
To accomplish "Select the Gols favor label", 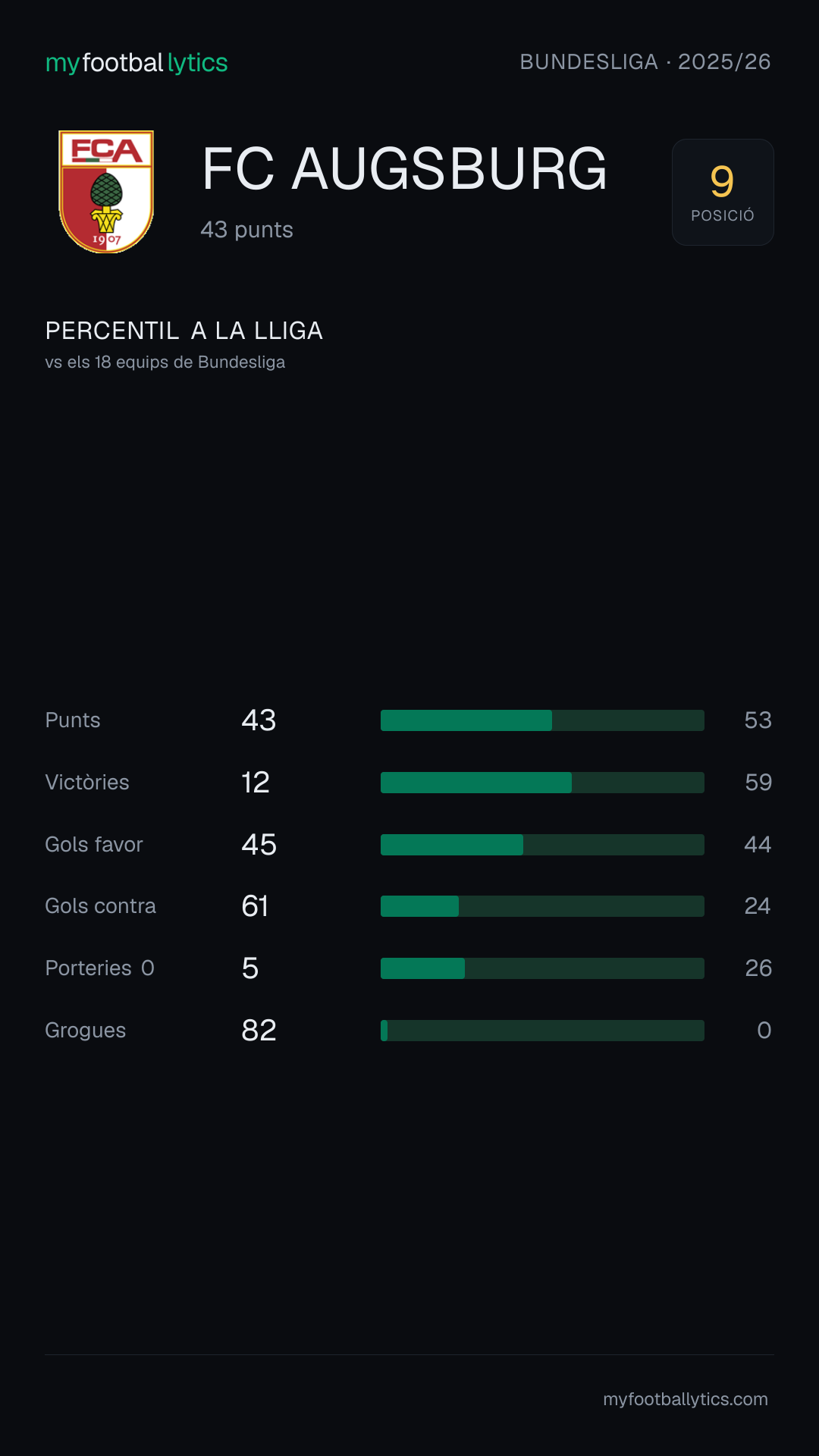I will click(x=94, y=845).
